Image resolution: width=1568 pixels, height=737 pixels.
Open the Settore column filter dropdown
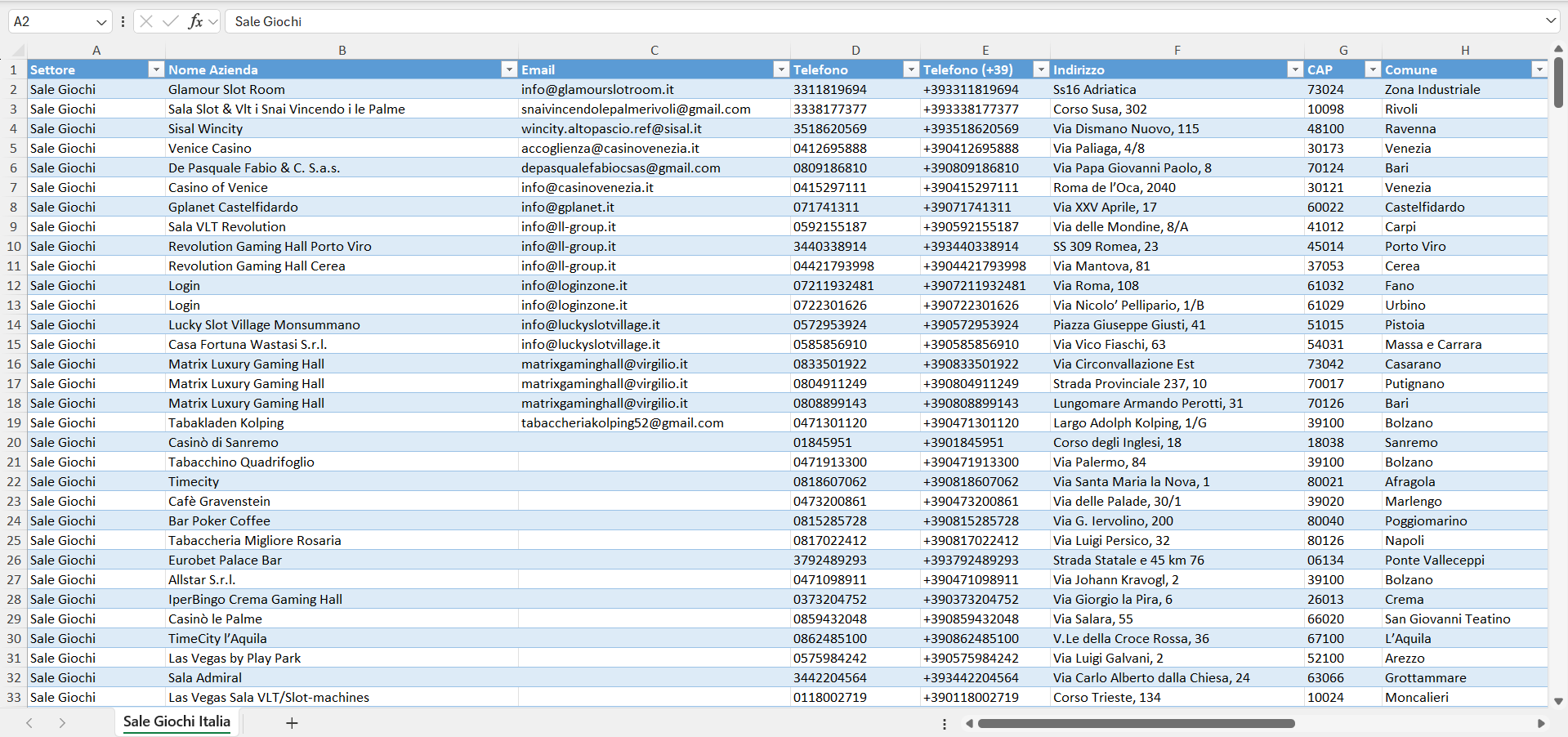click(x=155, y=69)
